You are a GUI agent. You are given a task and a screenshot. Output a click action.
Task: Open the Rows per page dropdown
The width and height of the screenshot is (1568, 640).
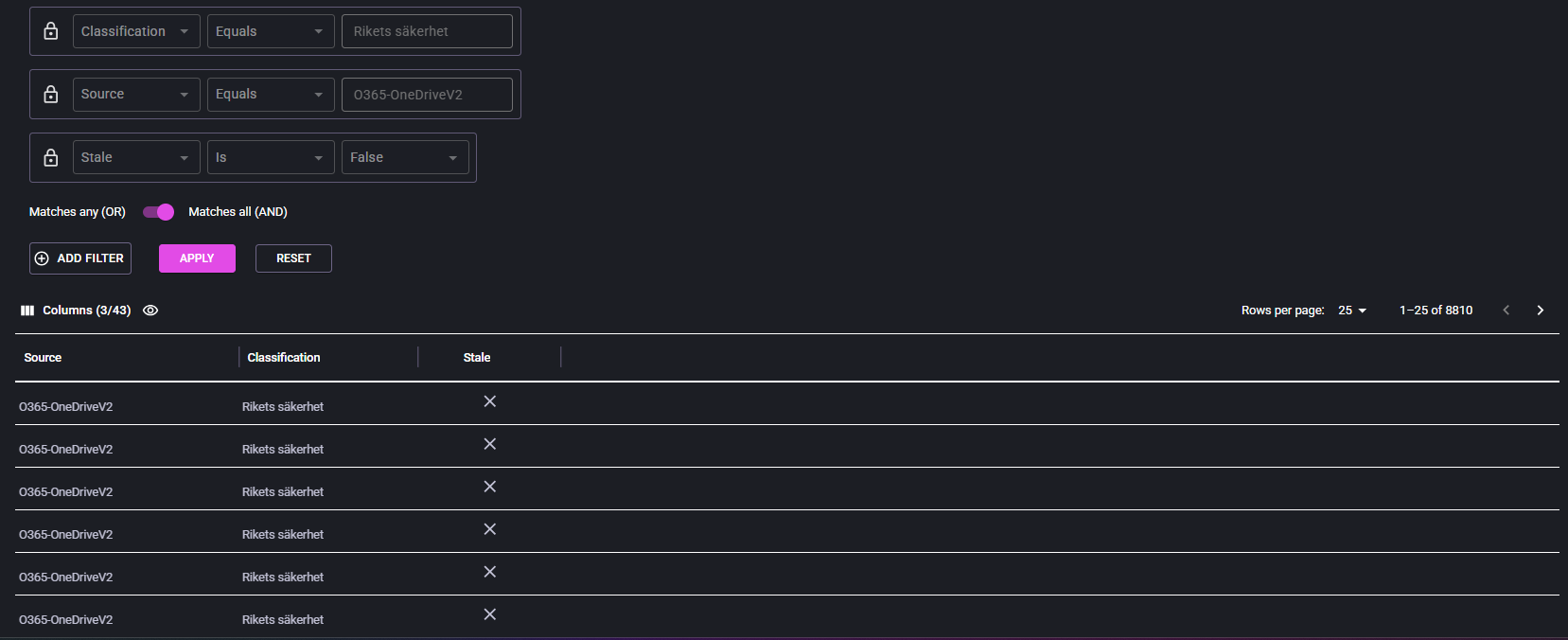[x=1352, y=311]
